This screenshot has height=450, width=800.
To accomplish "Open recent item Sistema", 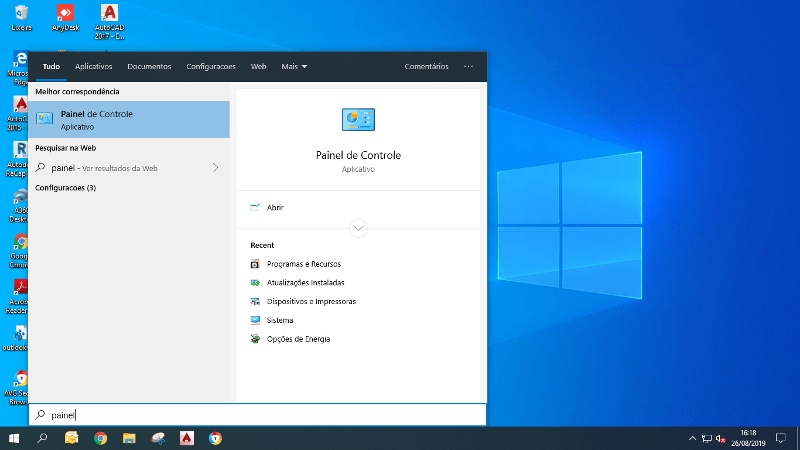I will pyautogui.click(x=272, y=320).
